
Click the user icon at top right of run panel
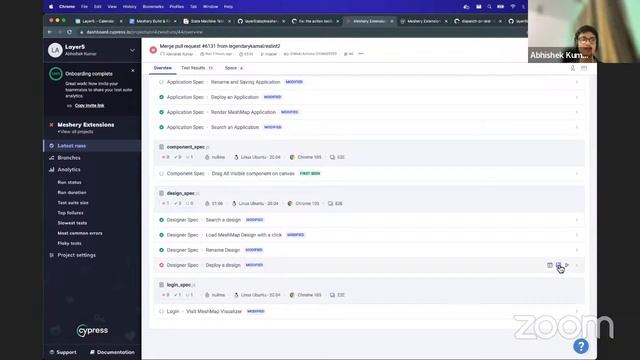[x=573, y=68]
